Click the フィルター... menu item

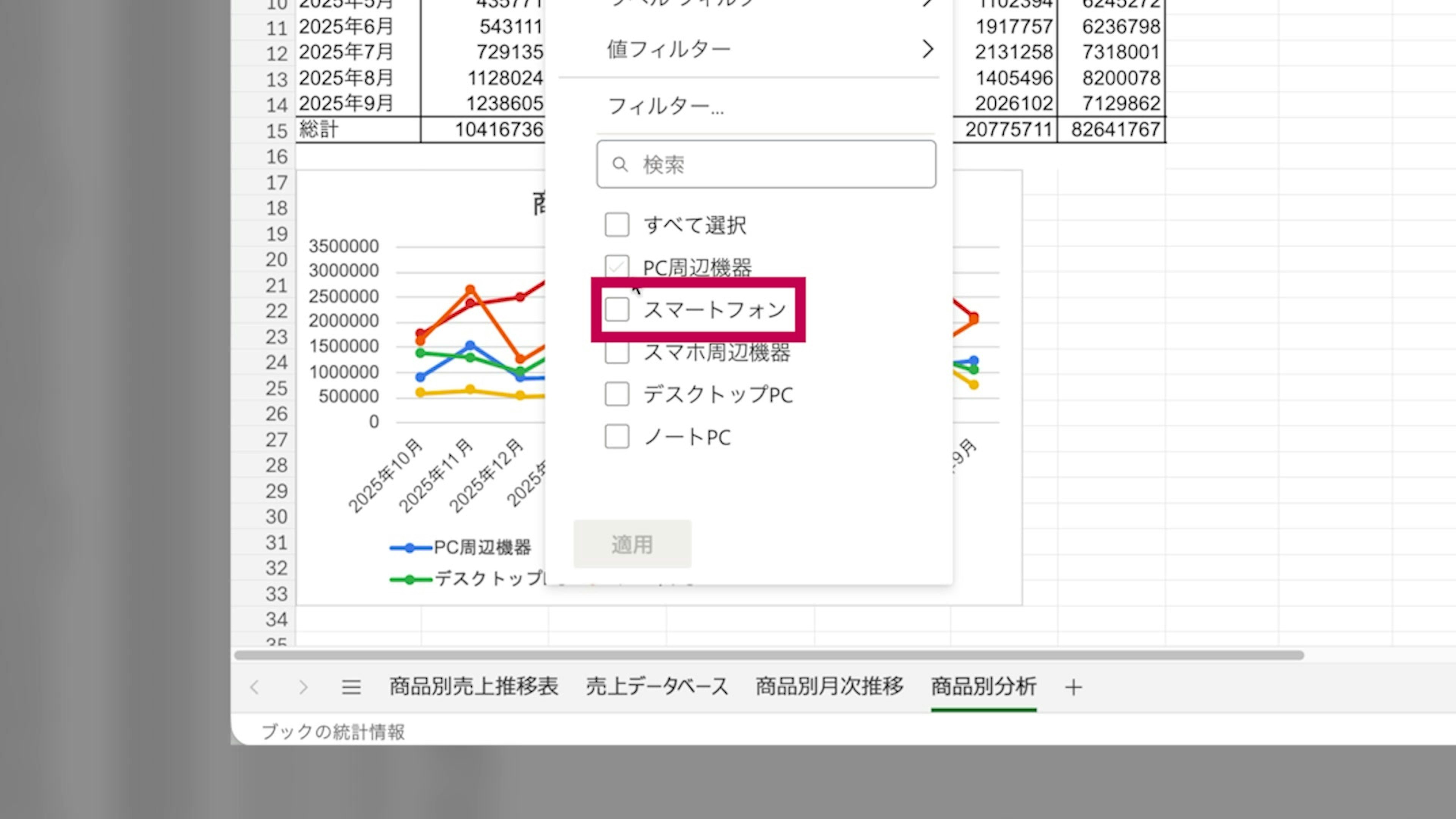tap(665, 106)
